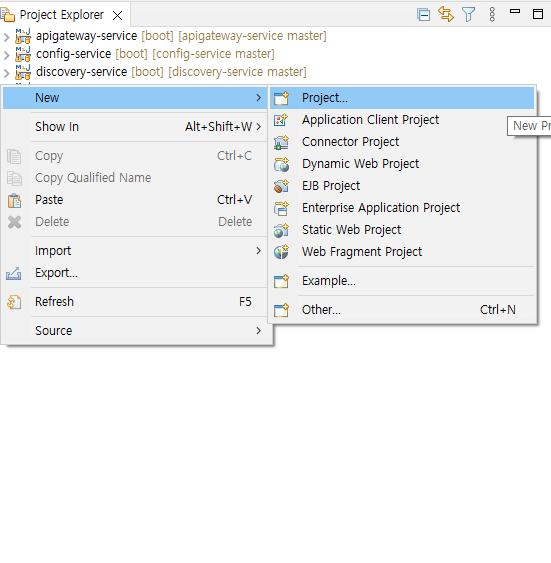Screen dimensions: 551x563
Task: Expand the config-service project node
Action: click(6, 55)
